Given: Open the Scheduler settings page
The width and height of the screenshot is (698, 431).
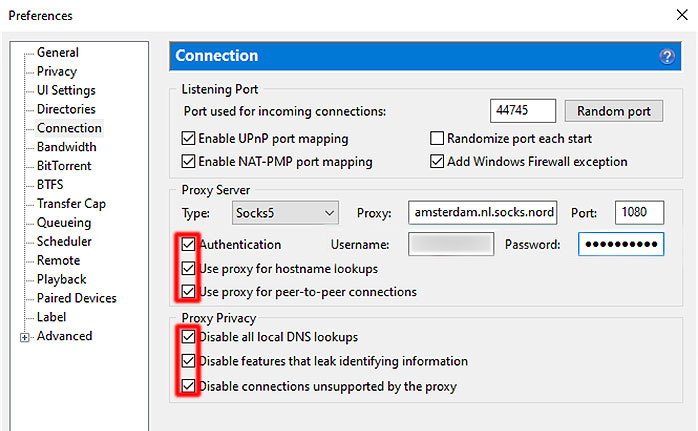Looking at the screenshot, I should (64, 242).
